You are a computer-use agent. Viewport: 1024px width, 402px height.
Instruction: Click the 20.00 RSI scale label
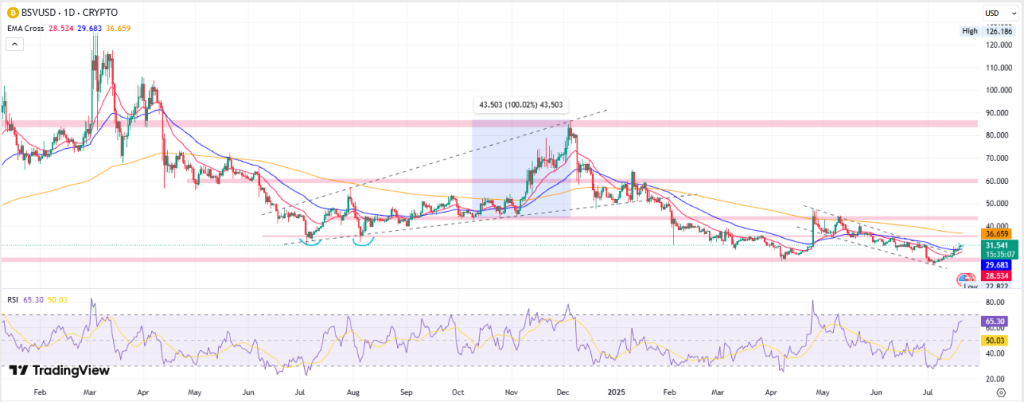click(x=995, y=379)
